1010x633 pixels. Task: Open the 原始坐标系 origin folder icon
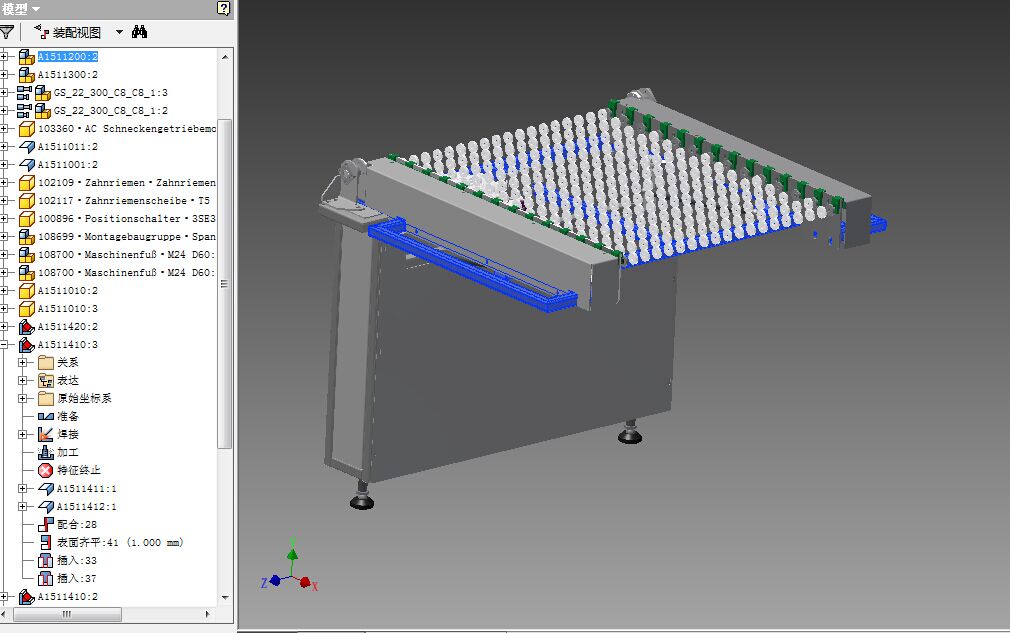pos(43,398)
